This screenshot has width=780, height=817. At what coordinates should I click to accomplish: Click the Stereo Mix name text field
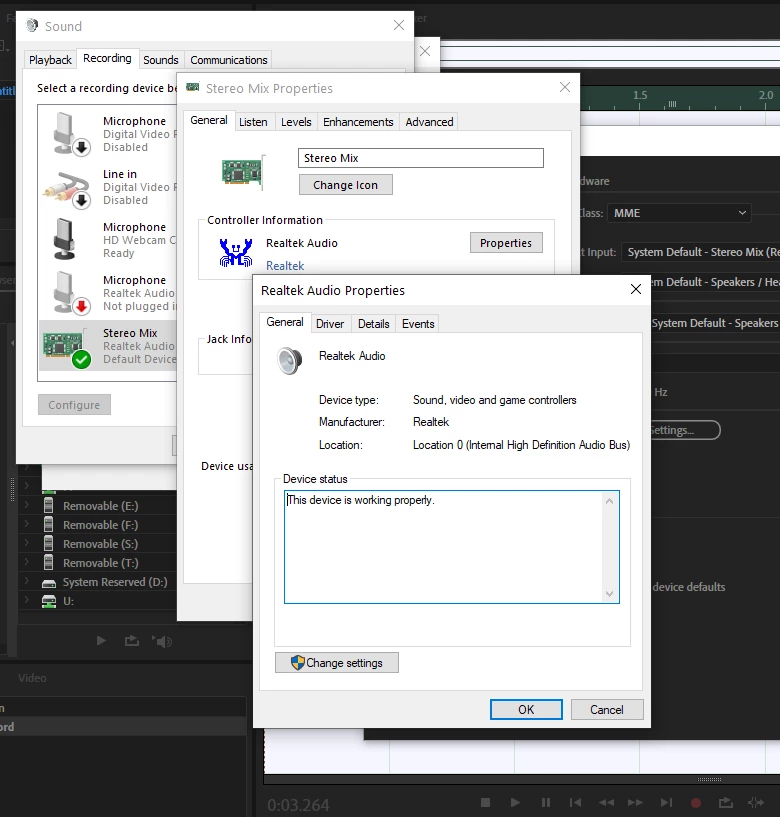tap(420, 158)
